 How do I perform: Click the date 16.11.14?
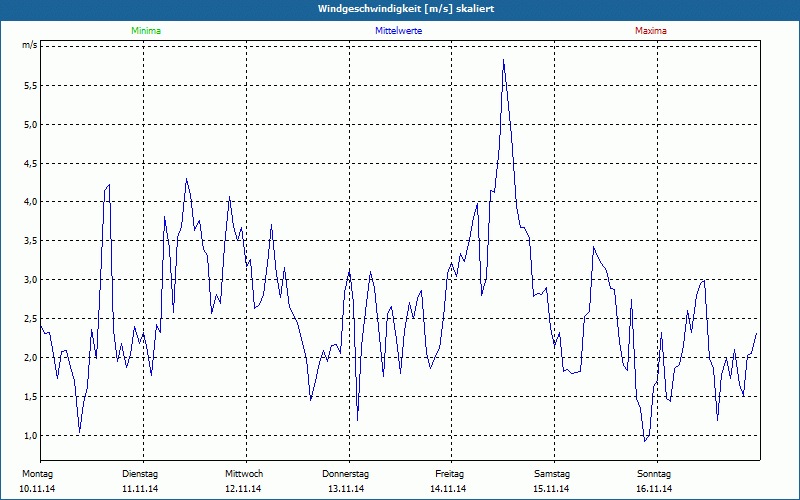[x=654, y=489]
